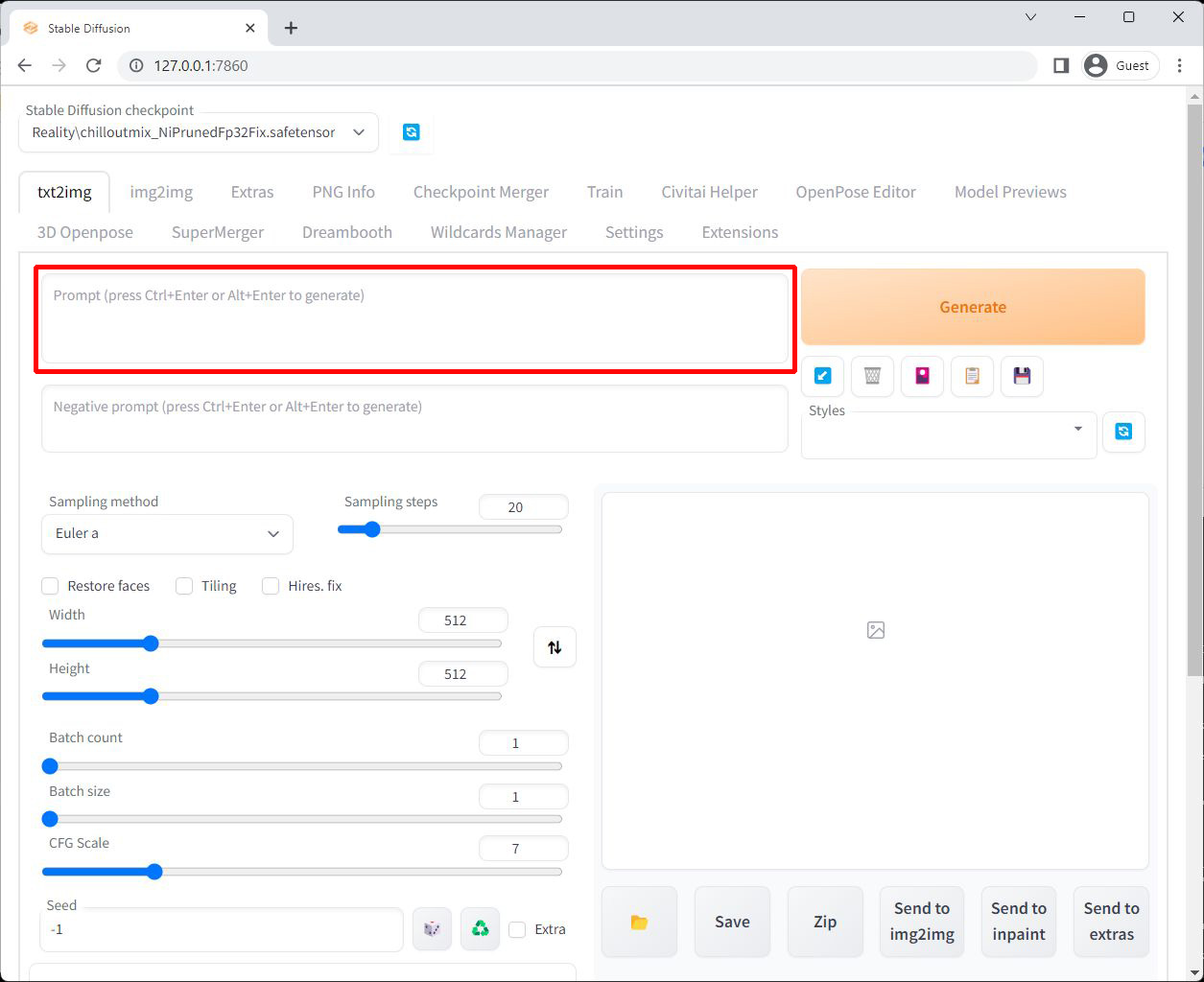Open the output folder
1204x982 pixels.
click(639, 923)
